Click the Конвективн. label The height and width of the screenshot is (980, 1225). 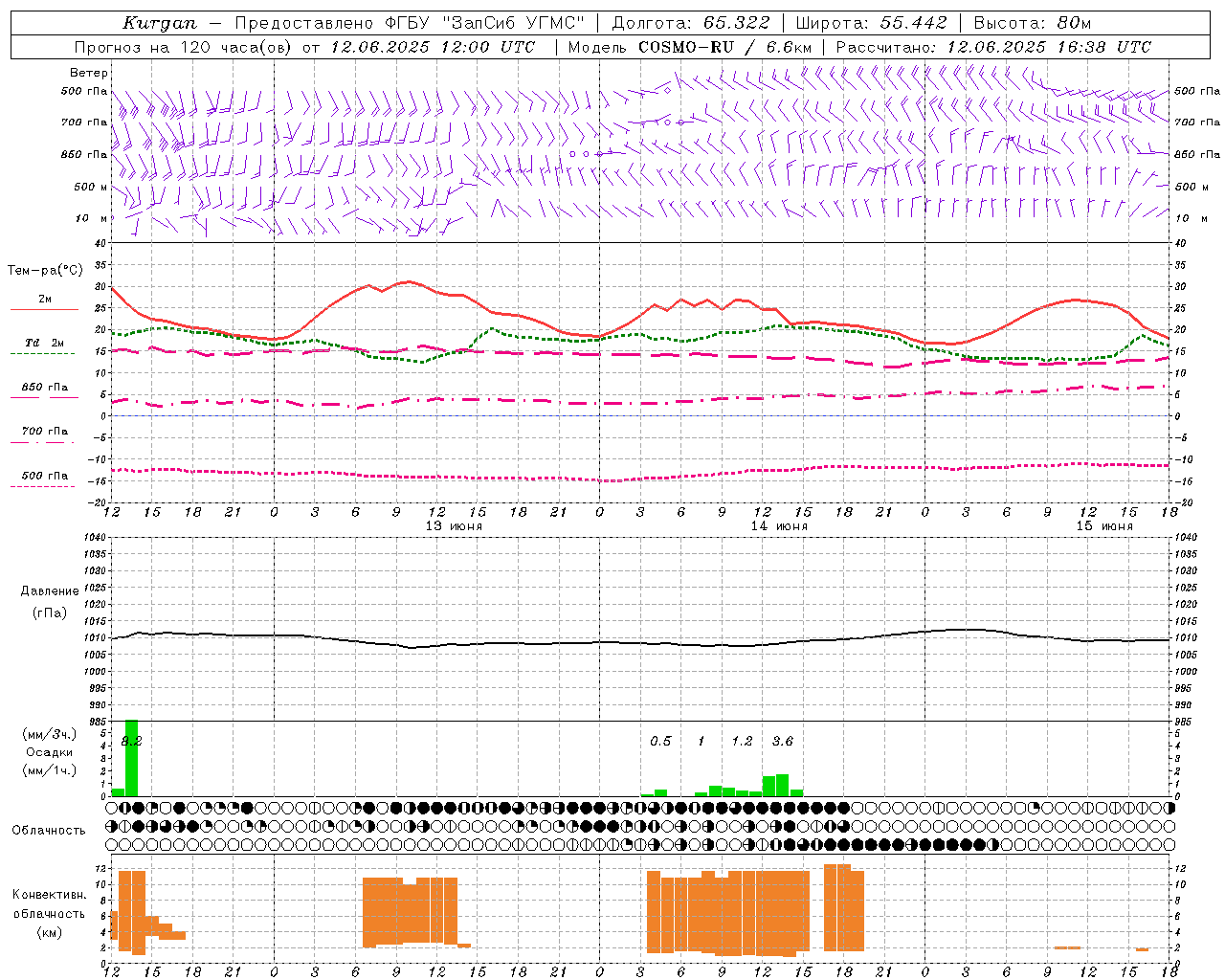coord(49,895)
